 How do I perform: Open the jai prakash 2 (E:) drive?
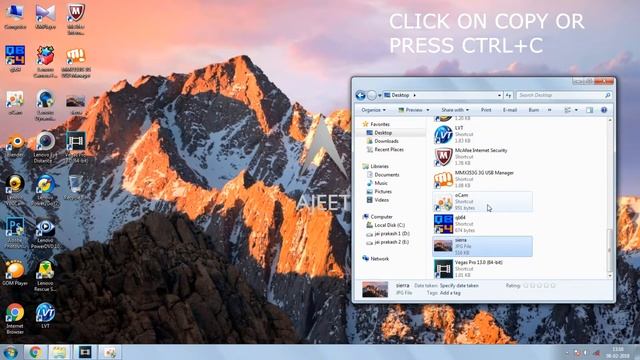pos(392,242)
